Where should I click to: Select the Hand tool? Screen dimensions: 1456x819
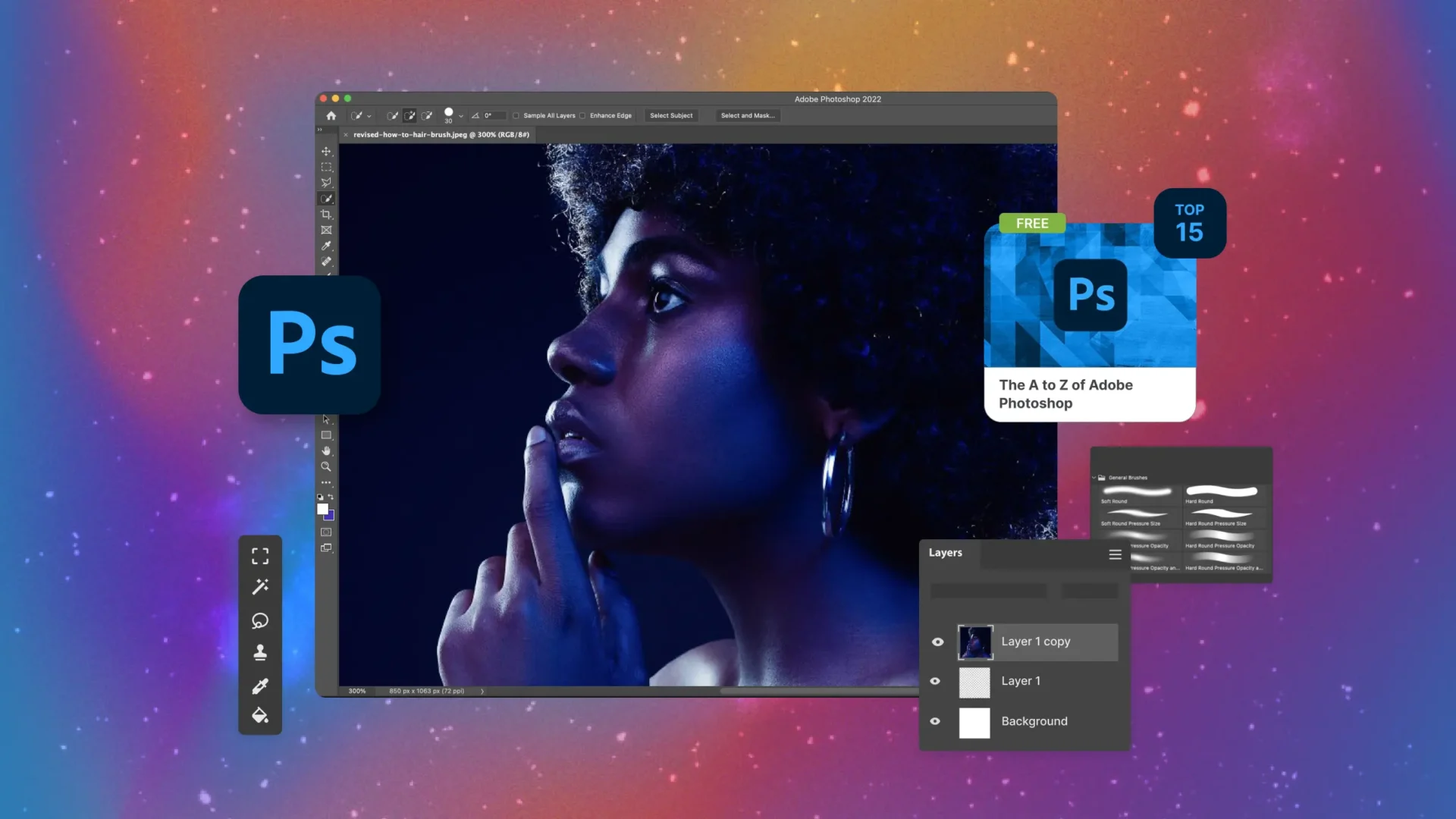[x=327, y=450]
